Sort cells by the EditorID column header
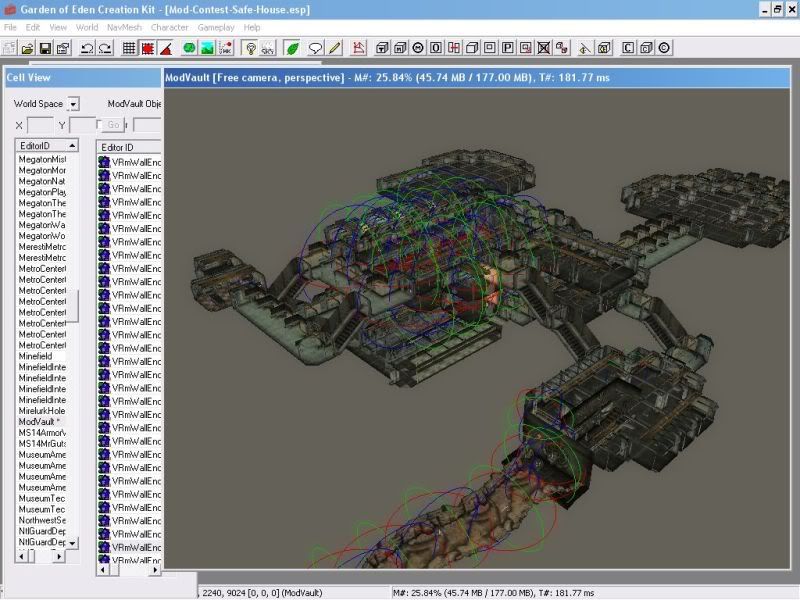The height and width of the screenshot is (600, 800). pos(46,146)
